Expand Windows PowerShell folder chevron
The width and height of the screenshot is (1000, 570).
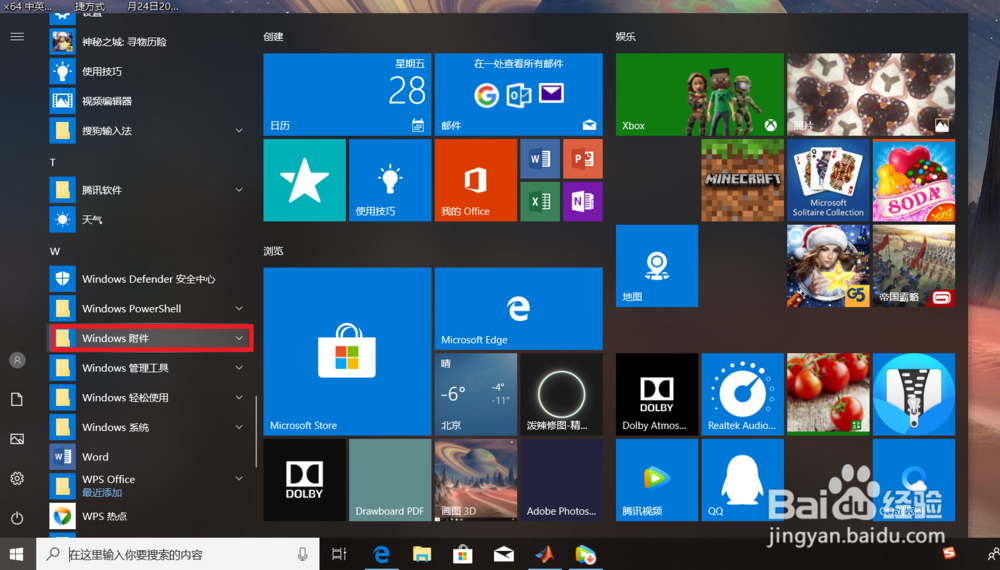pyautogui.click(x=239, y=309)
